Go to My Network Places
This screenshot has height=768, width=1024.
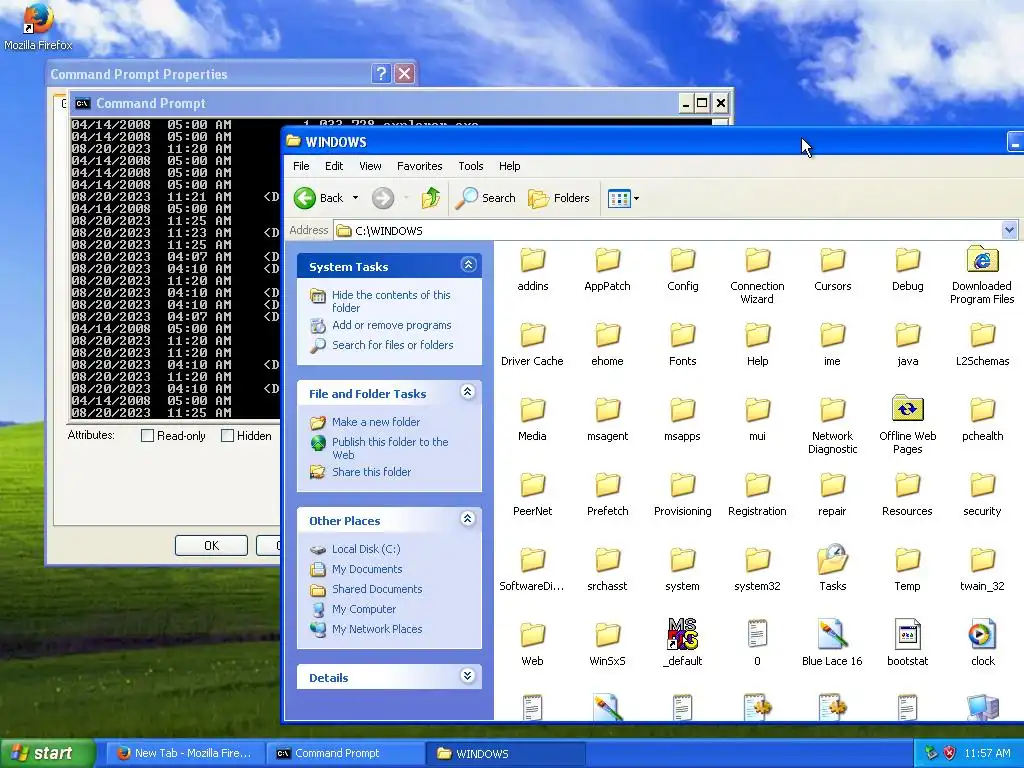pyautogui.click(x=377, y=629)
